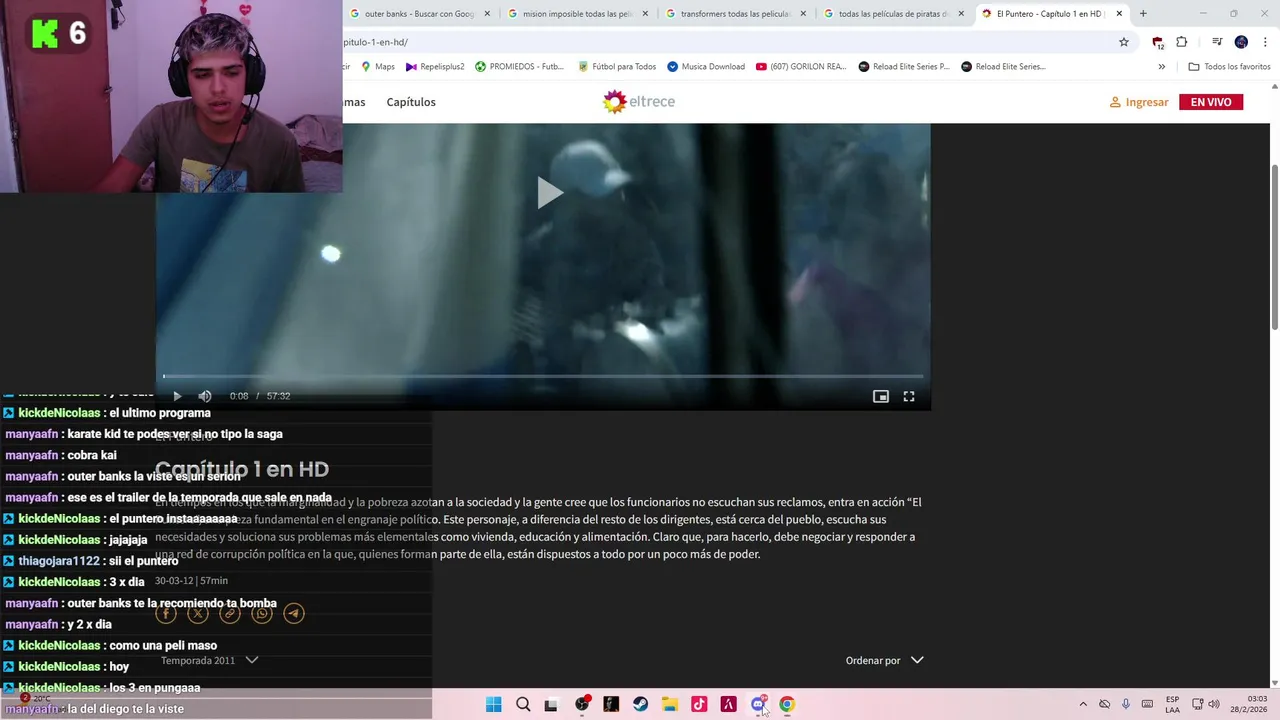The width and height of the screenshot is (1280, 720).
Task: Click the address bar URL field
Action: [x=724, y=42]
